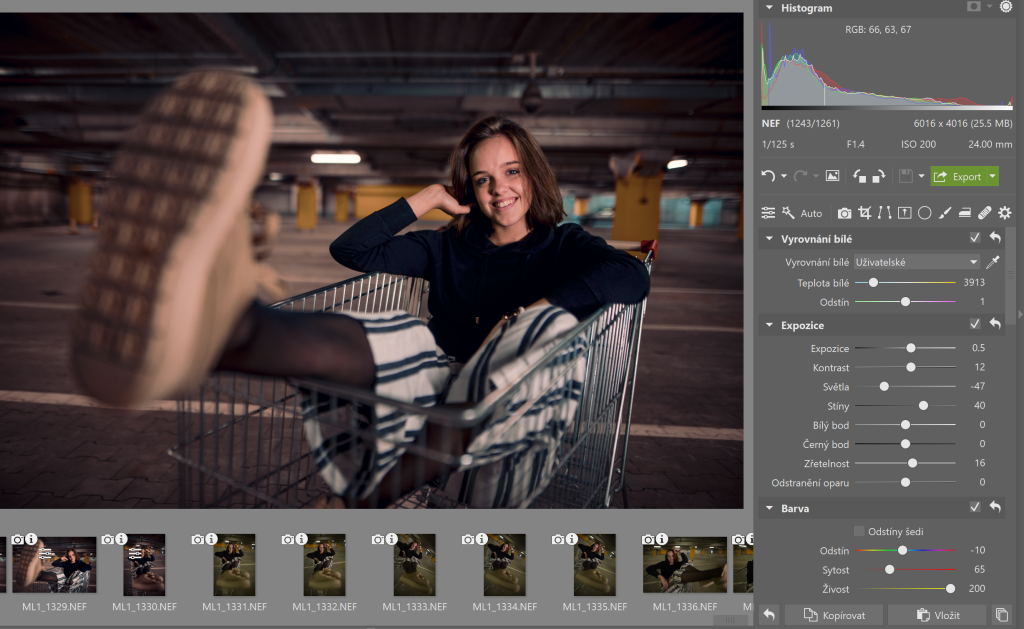
Task: Open the camera and lens tool
Action: (844, 213)
